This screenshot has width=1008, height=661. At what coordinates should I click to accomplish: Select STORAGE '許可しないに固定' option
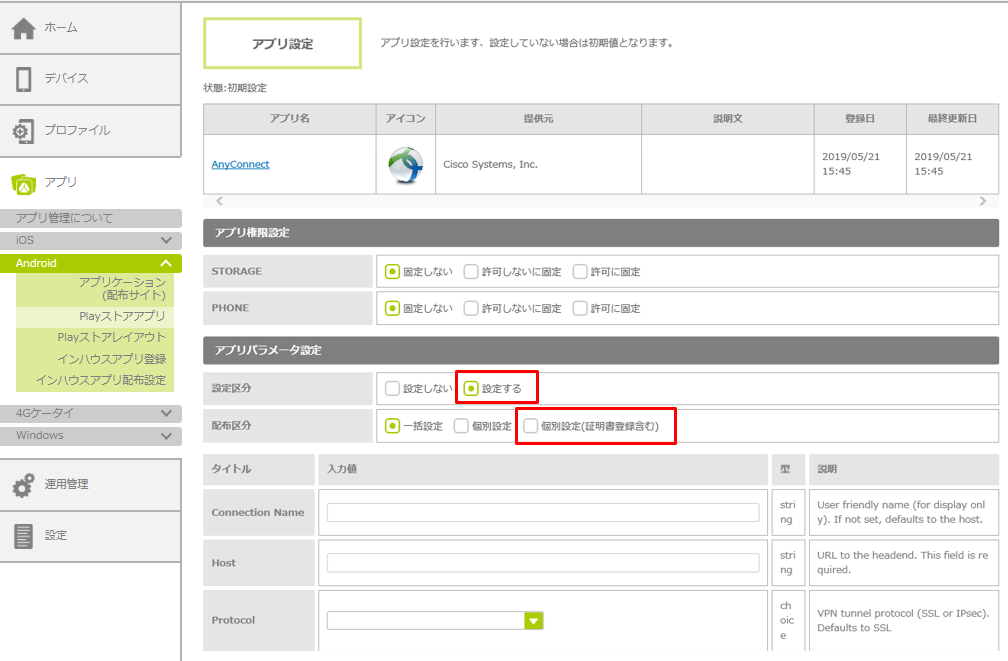point(471,271)
